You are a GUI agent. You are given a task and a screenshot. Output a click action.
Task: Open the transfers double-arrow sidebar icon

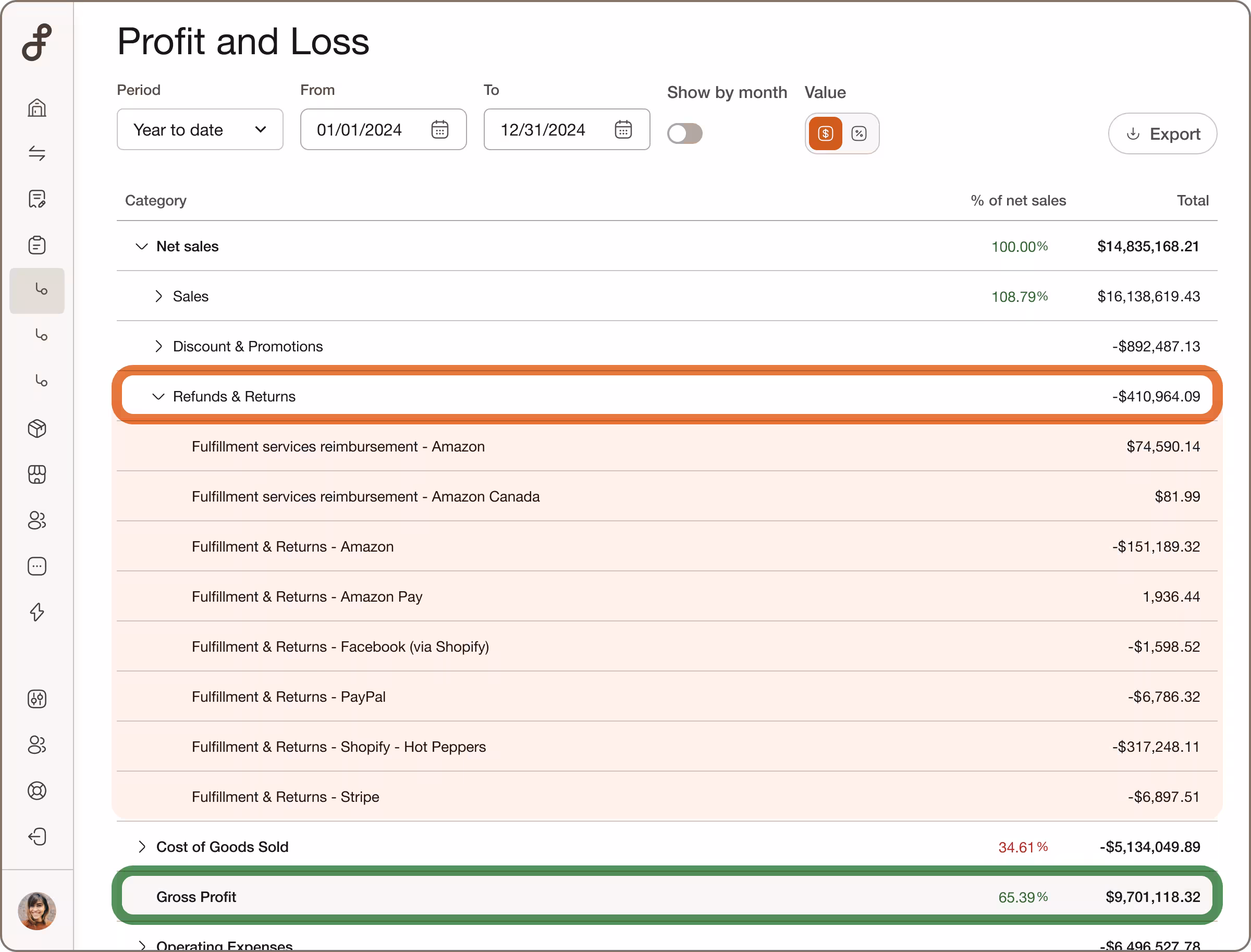(x=37, y=153)
